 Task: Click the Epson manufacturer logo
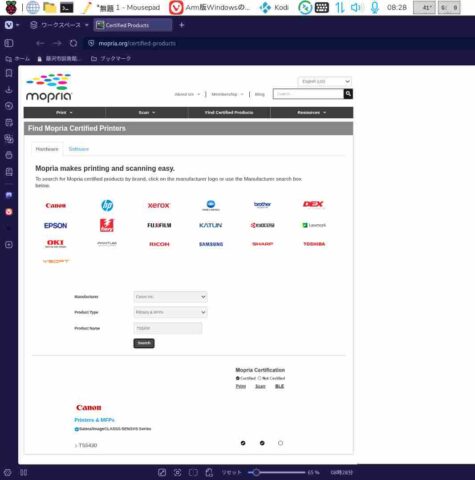56,226
